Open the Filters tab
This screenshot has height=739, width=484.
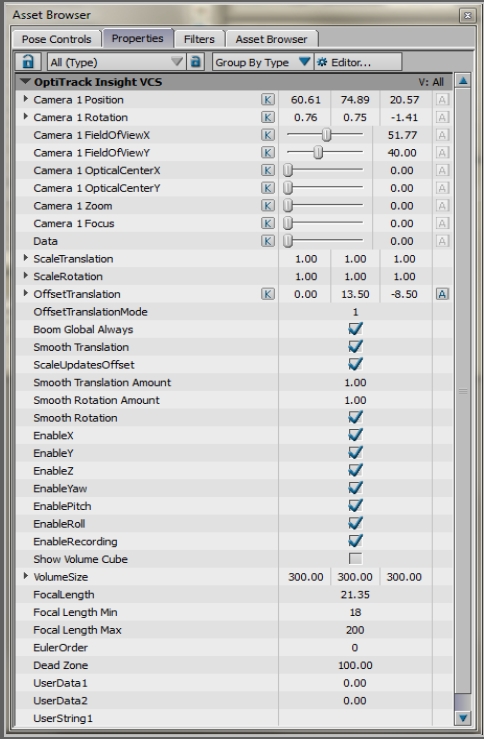[199, 39]
